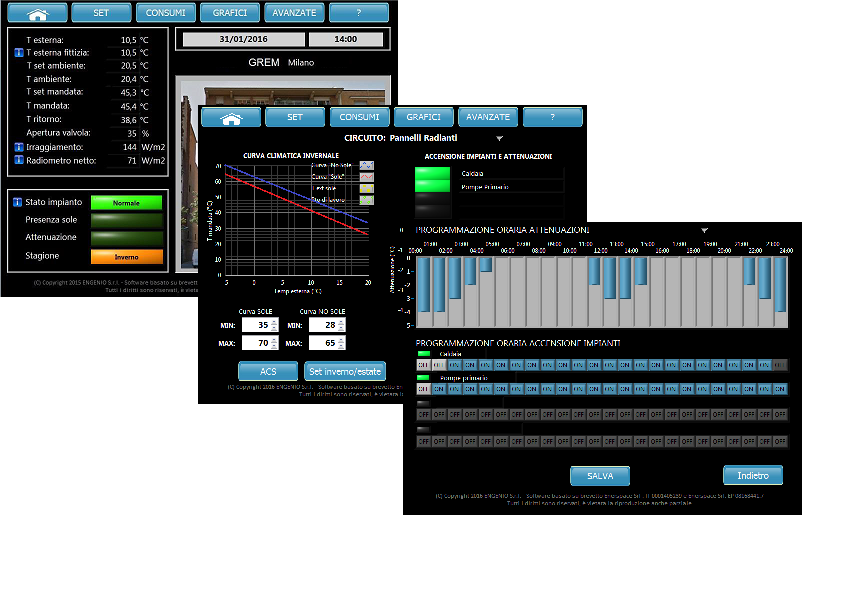Image resolution: width=866 pixels, height=597 pixels.
Task: Click the green Normale Stato impianto indicator
Action: point(126,203)
